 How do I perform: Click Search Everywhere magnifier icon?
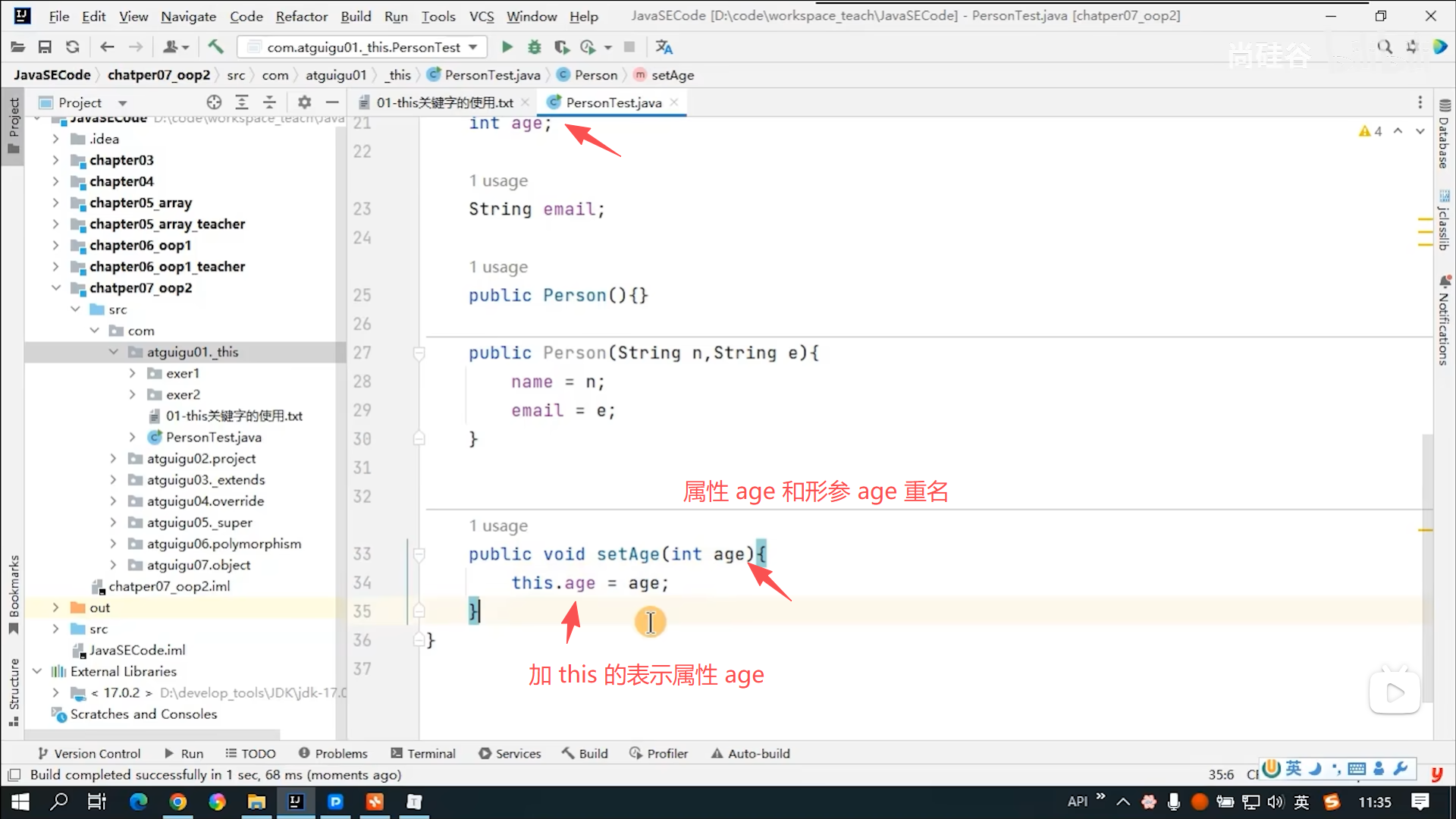tap(1385, 47)
